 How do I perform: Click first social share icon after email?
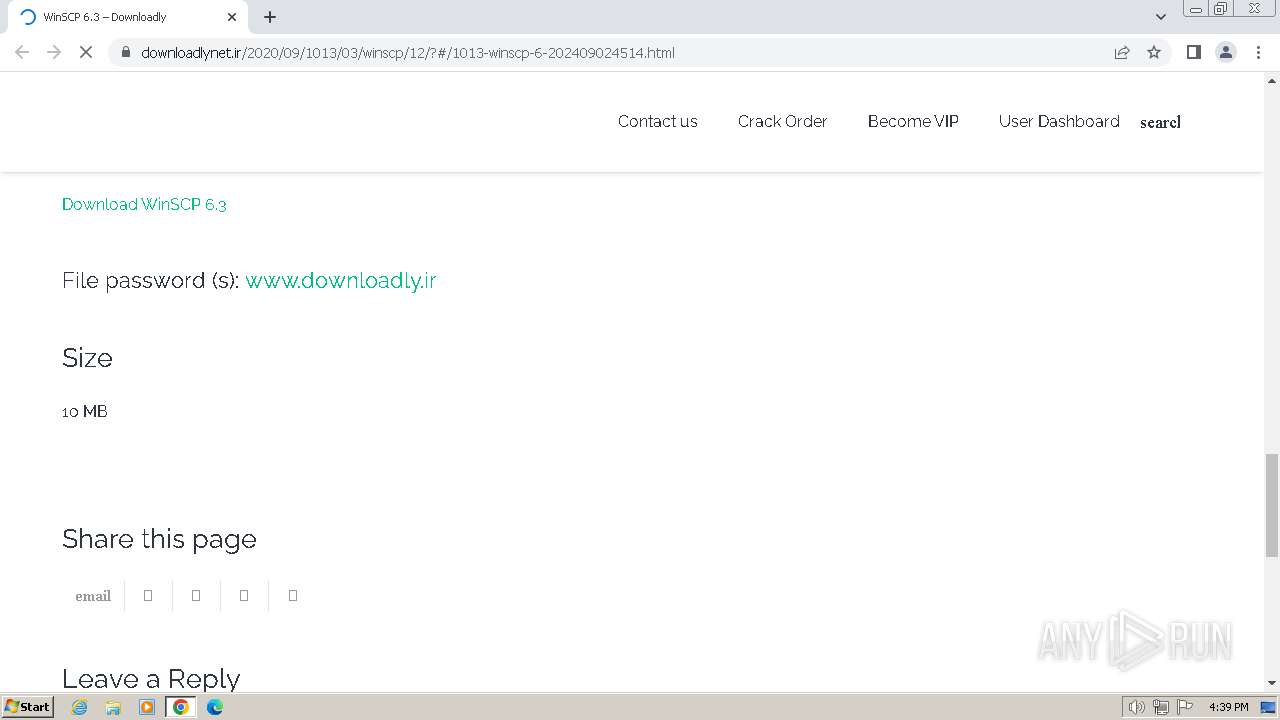click(x=148, y=595)
